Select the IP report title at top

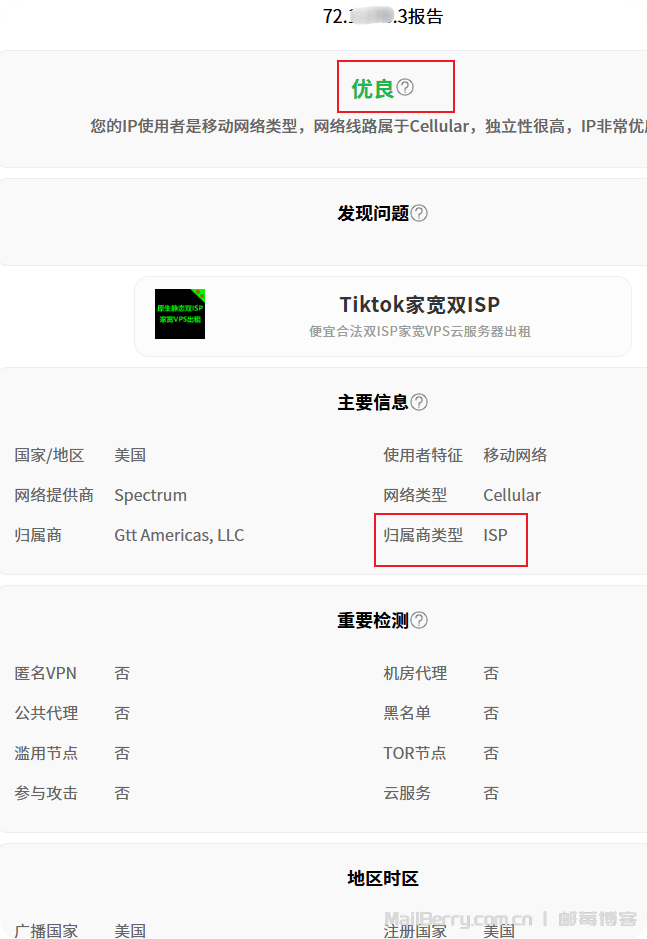click(x=383, y=16)
